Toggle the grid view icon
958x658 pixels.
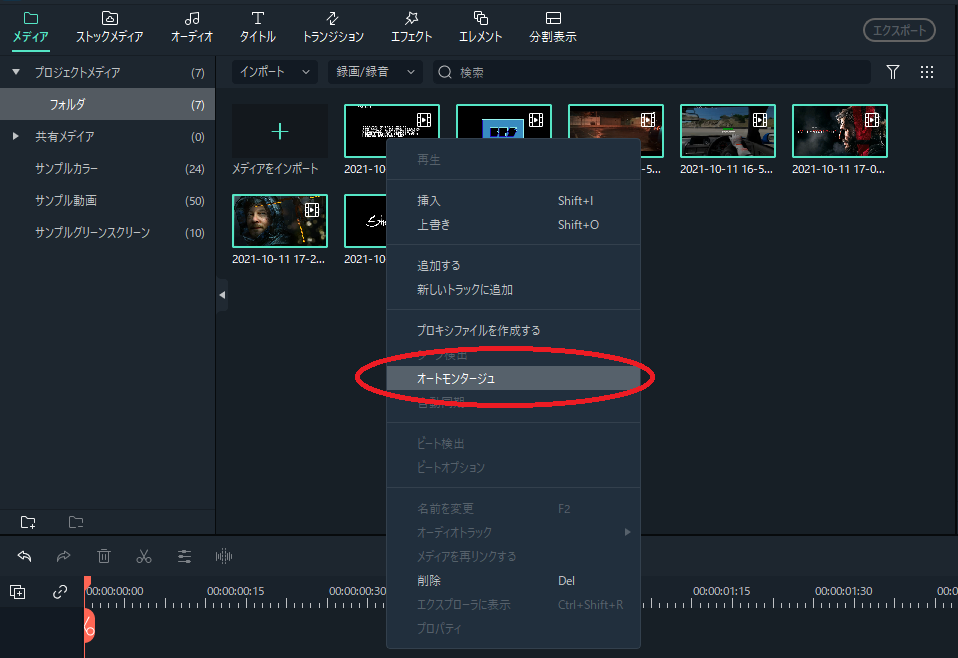(x=927, y=72)
